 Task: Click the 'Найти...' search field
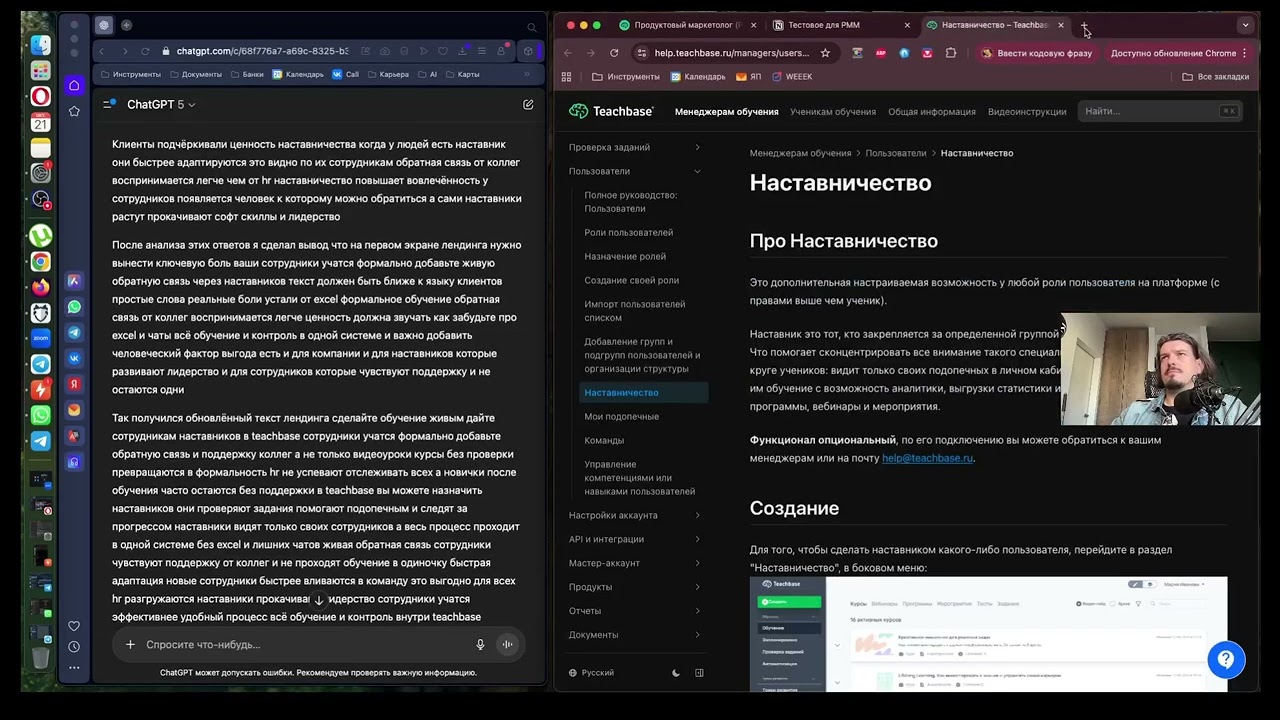click(x=1160, y=112)
